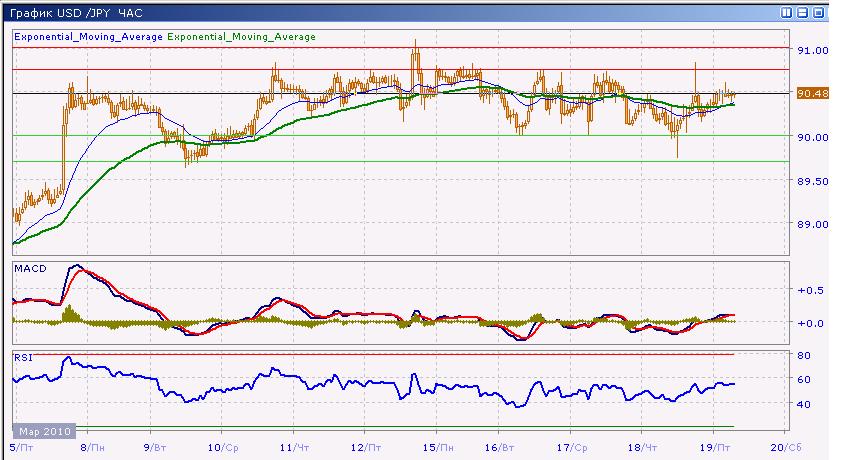Viewport: 842px width, 460px height.
Task: Maximize the chart with the square icon
Action: tap(819, 13)
